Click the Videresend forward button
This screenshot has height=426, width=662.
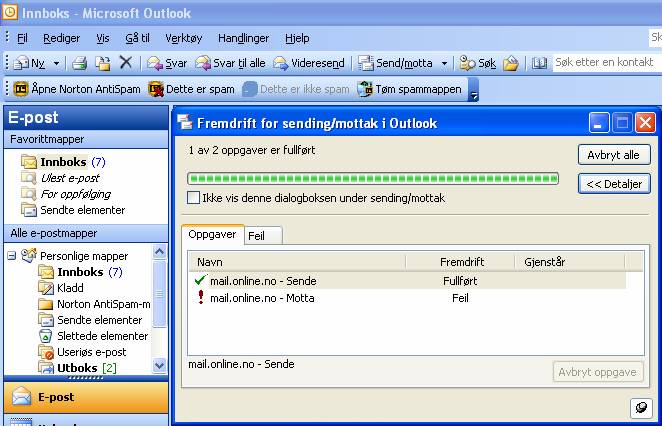click(x=309, y=63)
